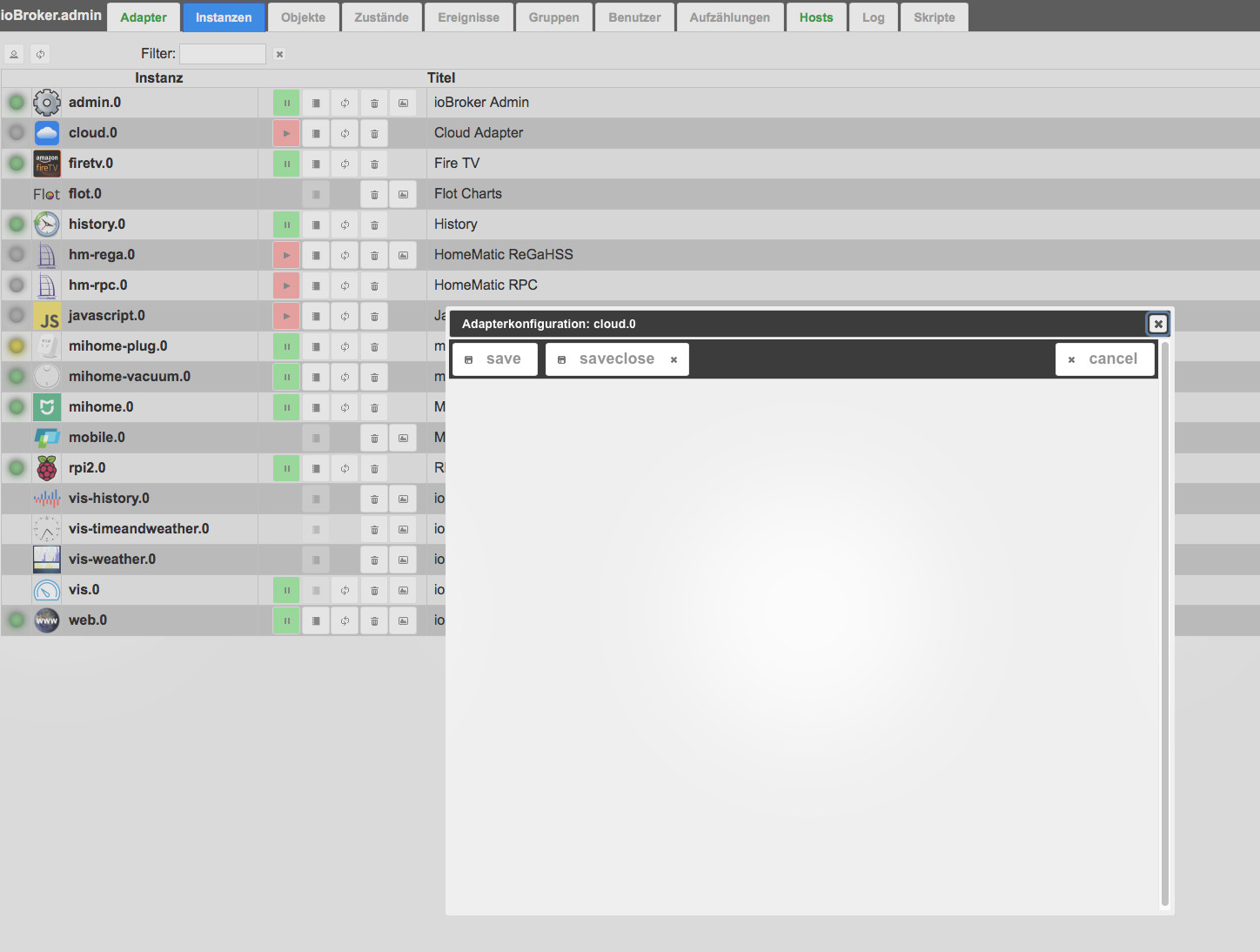Delete the cloud.0 instance
The image size is (1260, 952).
click(374, 133)
